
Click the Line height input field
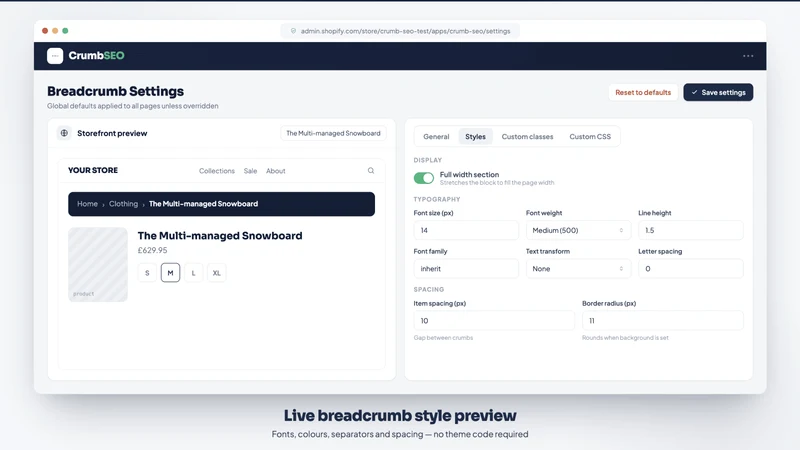[691, 230]
